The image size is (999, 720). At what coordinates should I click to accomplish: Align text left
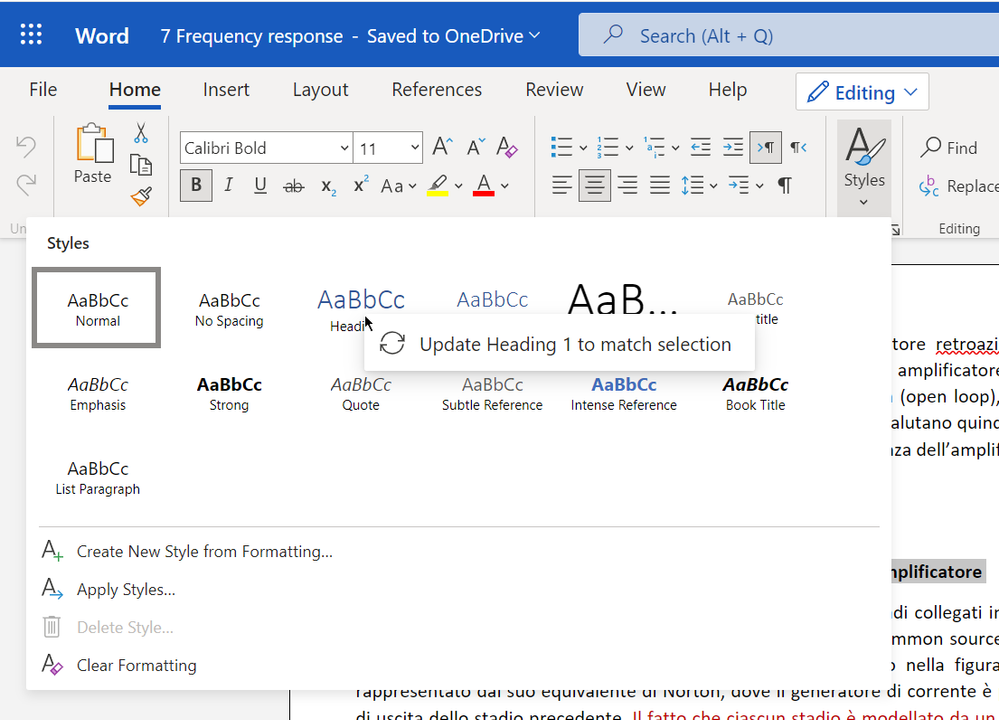[x=561, y=185]
